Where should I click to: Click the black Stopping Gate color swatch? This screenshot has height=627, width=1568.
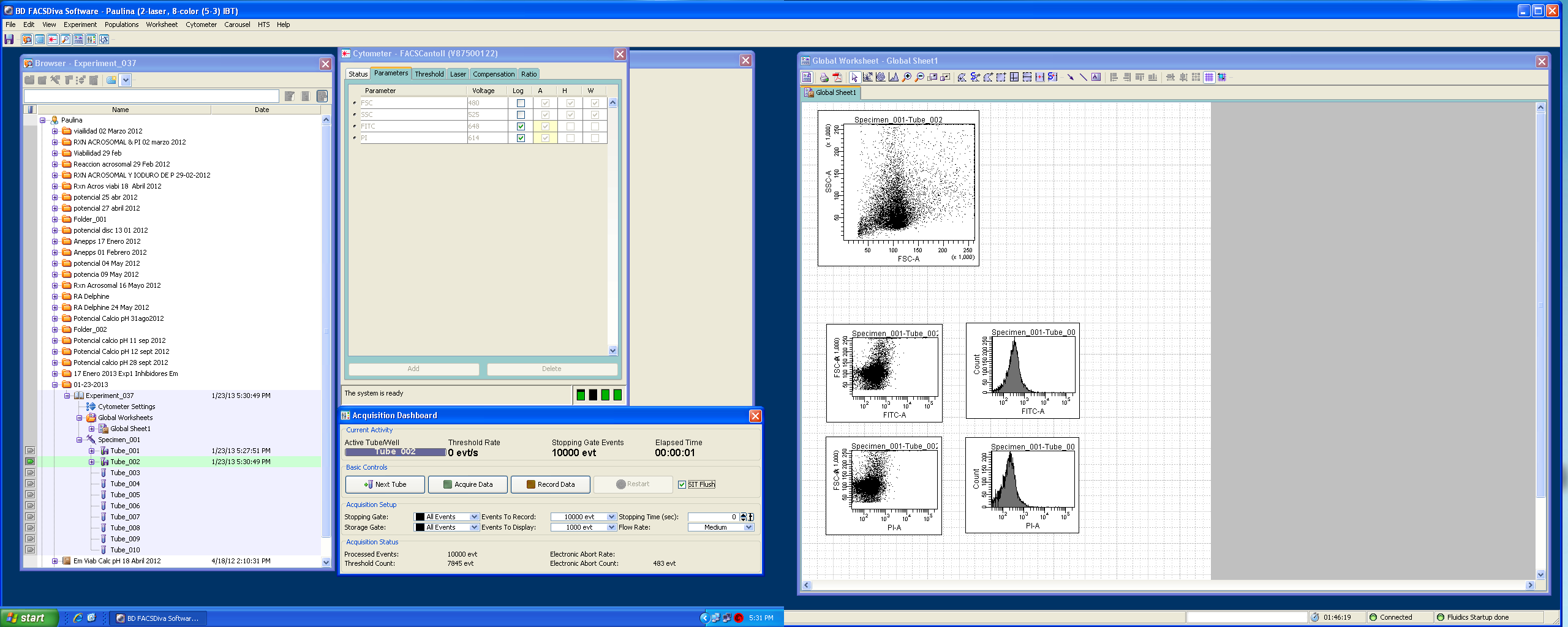click(420, 517)
